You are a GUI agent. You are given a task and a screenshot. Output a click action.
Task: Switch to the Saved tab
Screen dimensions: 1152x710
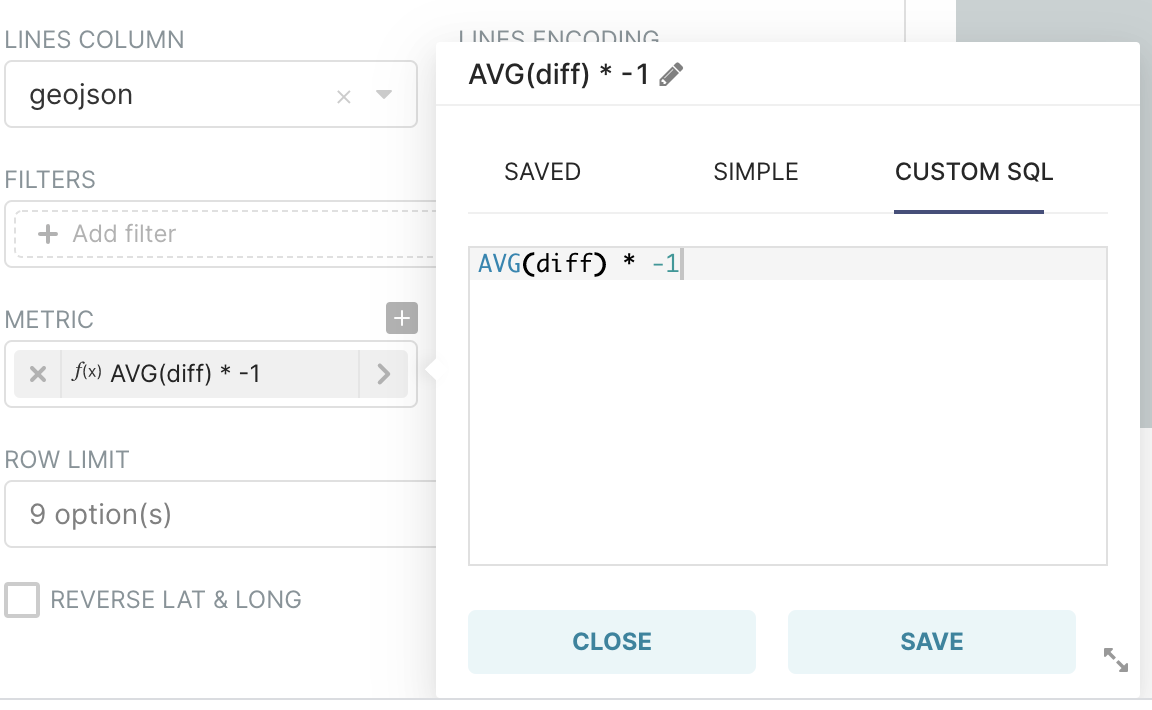(542, 172)
